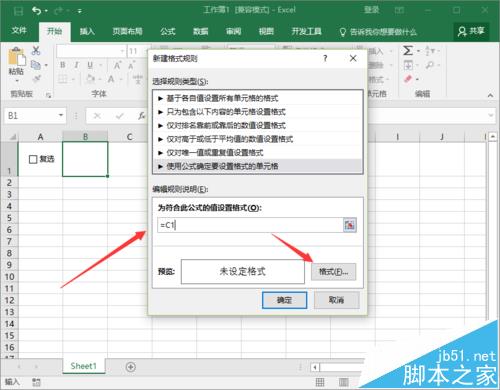500x390 pixels.
Task: Click the Tell Me lightbulb search box
Action: pyautogui.click(x=378, y=32)
